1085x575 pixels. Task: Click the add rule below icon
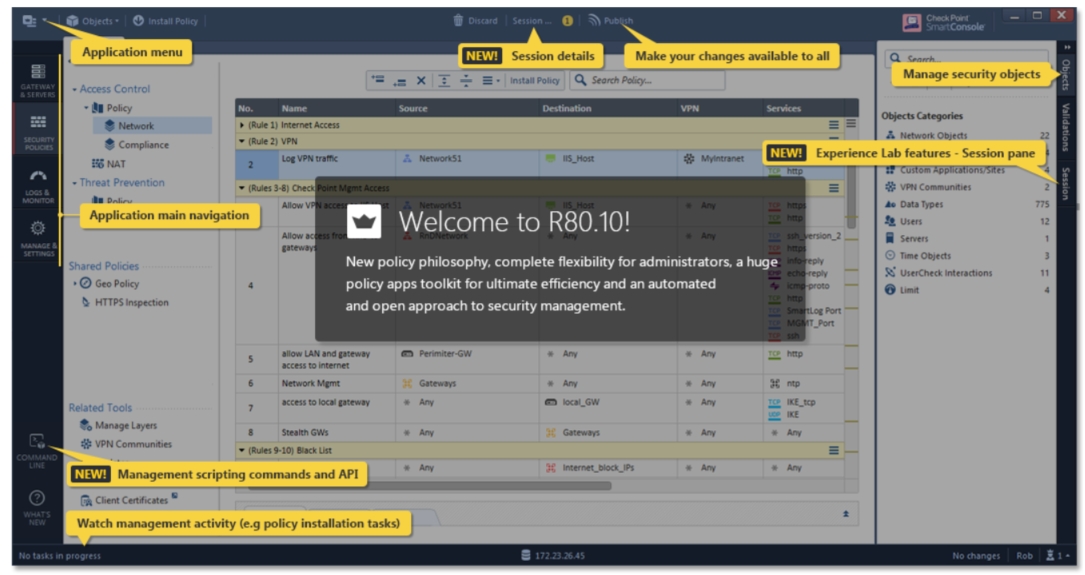399,81
